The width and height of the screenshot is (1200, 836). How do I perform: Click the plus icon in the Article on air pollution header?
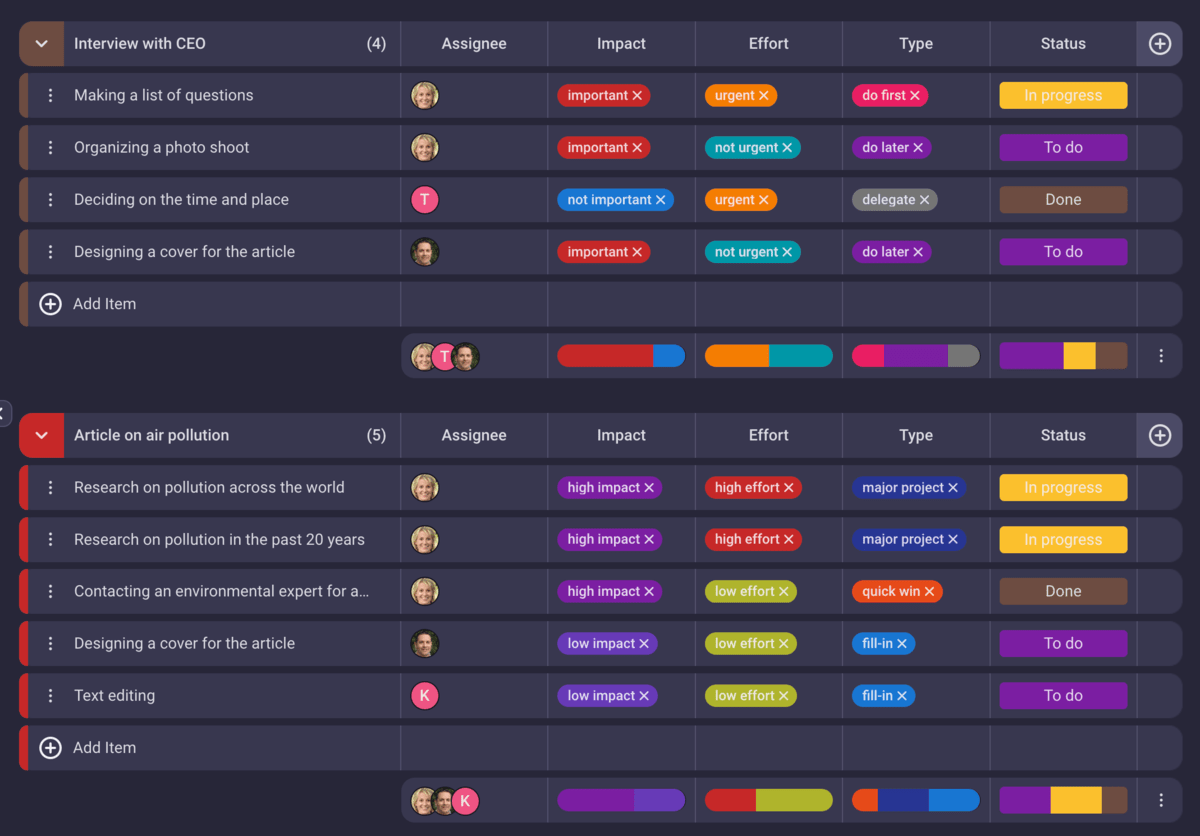tap(1159, 435)
